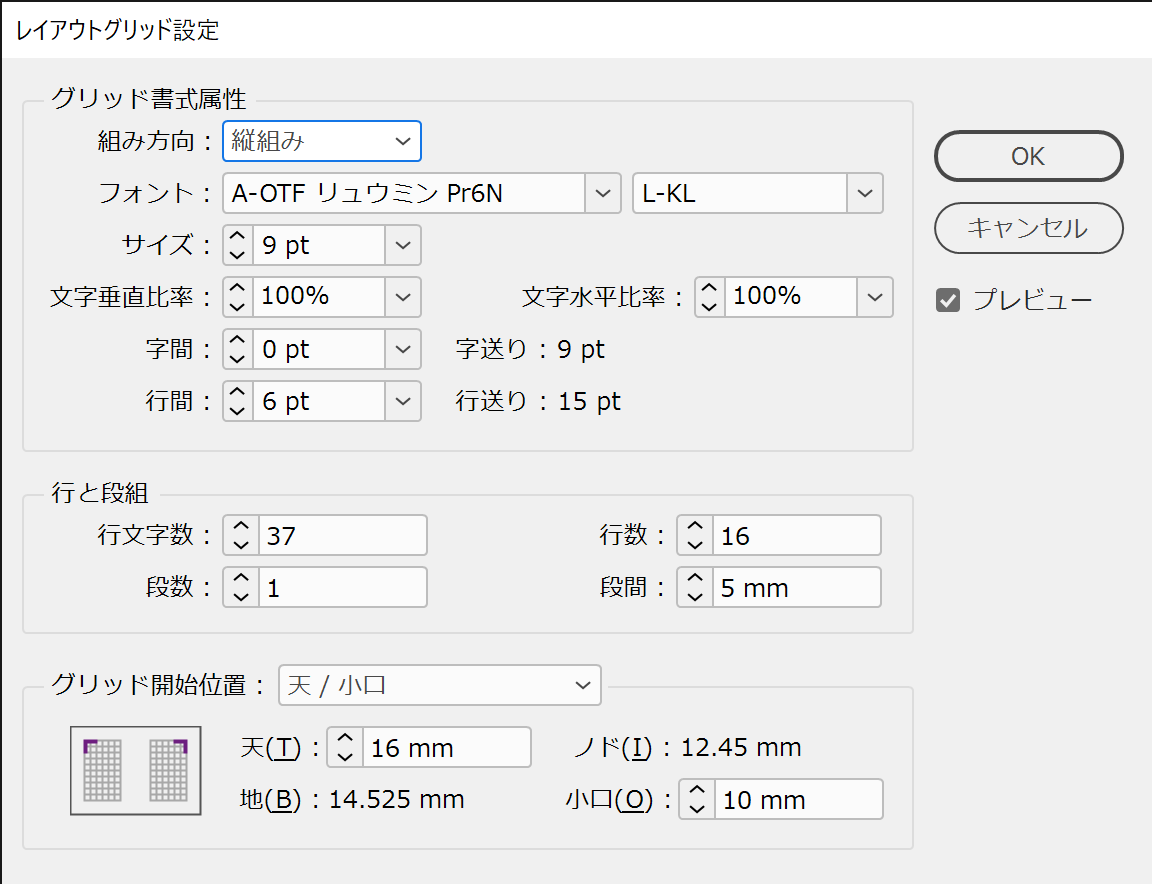Increase 文字垂直比率 with up stepper arrow

pyautogui.click(x=237, y=287)
